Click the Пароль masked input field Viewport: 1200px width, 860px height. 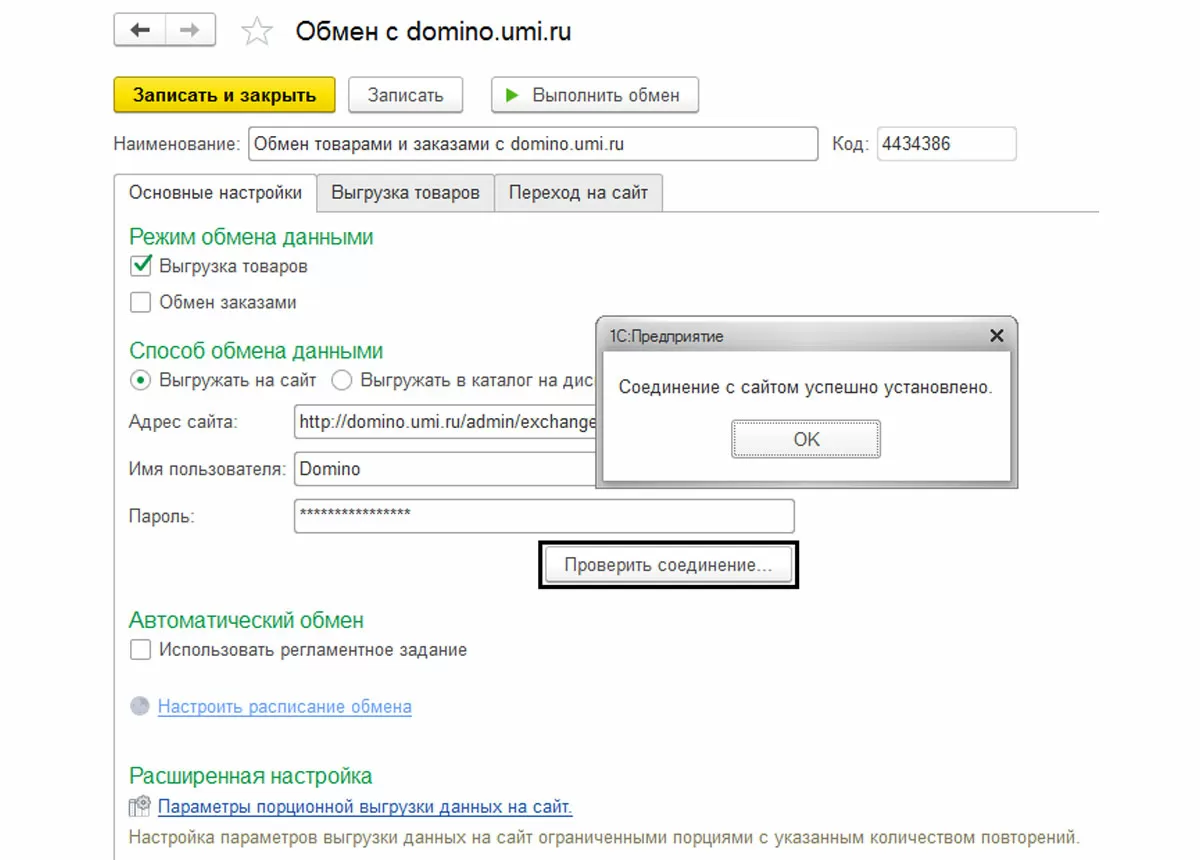544,515
